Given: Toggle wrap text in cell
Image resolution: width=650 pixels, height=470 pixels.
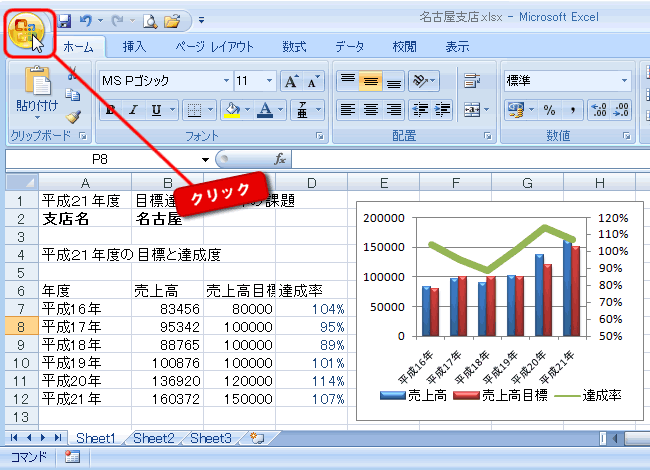Looking at the screenshot, I should pos(472,81).
